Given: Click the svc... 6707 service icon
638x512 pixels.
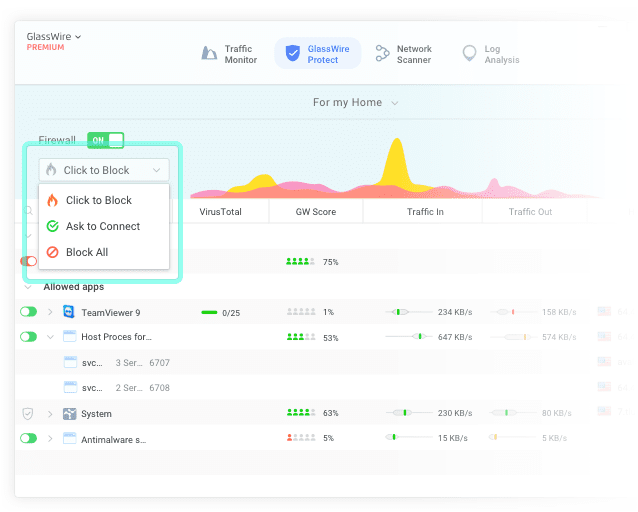Looking at the screenshot, I should click(x=70, y=362).
